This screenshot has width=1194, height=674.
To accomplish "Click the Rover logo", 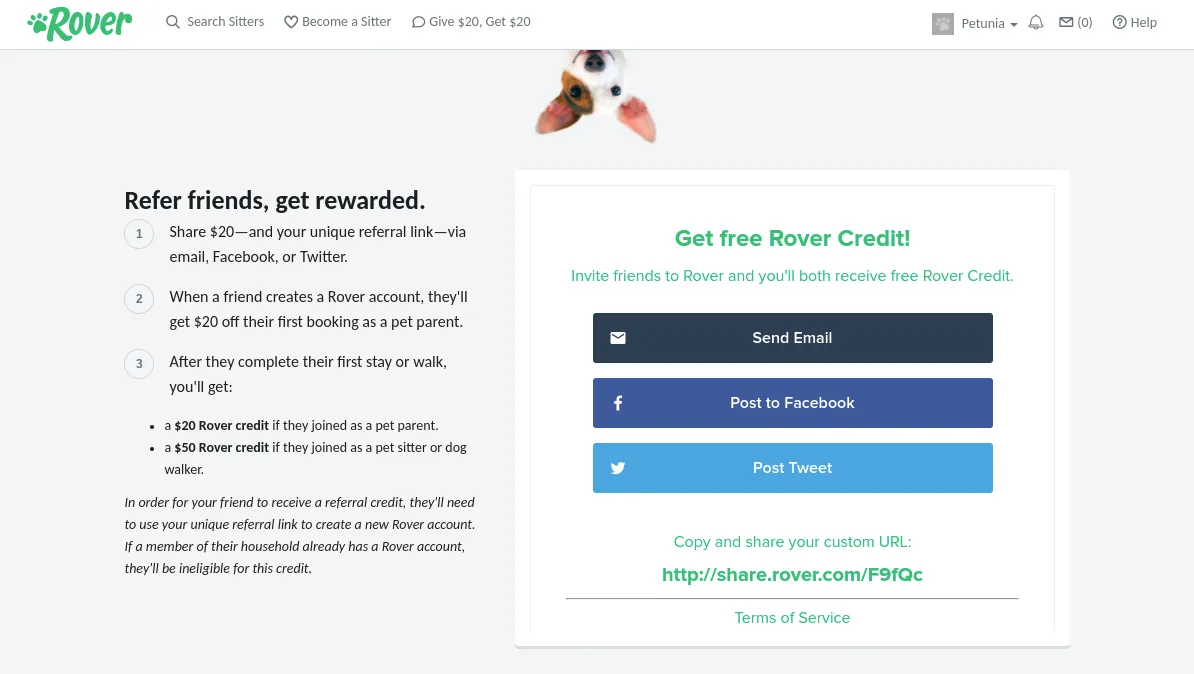I will click(x=80, y=24).
